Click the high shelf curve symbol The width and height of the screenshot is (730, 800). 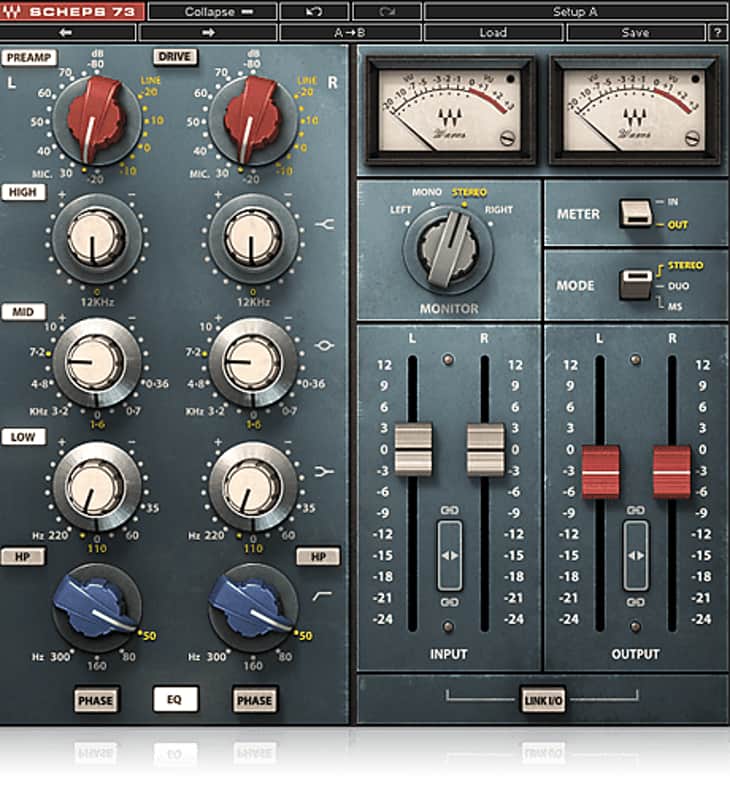[324, 223]
